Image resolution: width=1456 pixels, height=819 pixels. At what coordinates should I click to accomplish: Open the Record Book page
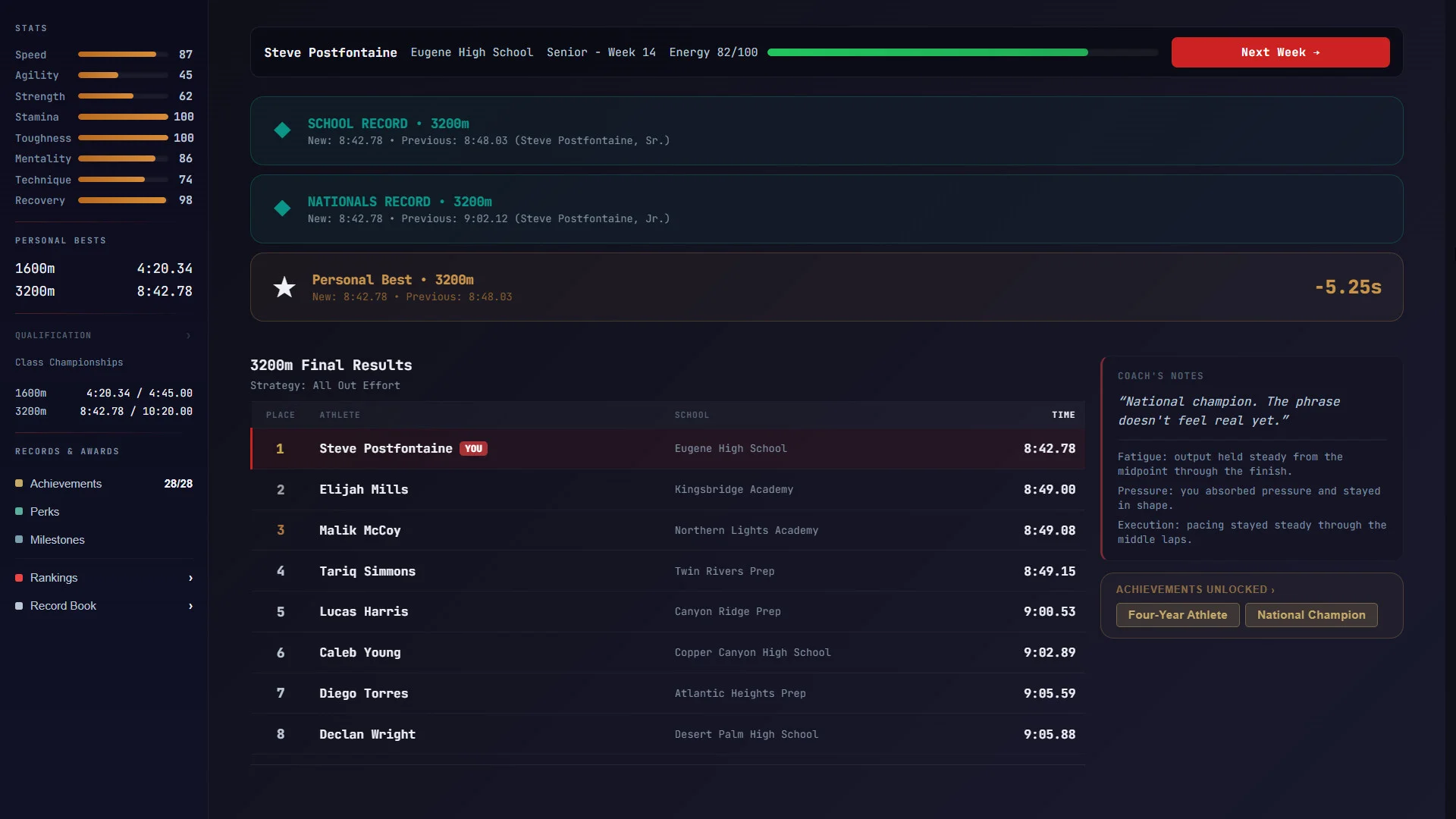click(104, 606)
